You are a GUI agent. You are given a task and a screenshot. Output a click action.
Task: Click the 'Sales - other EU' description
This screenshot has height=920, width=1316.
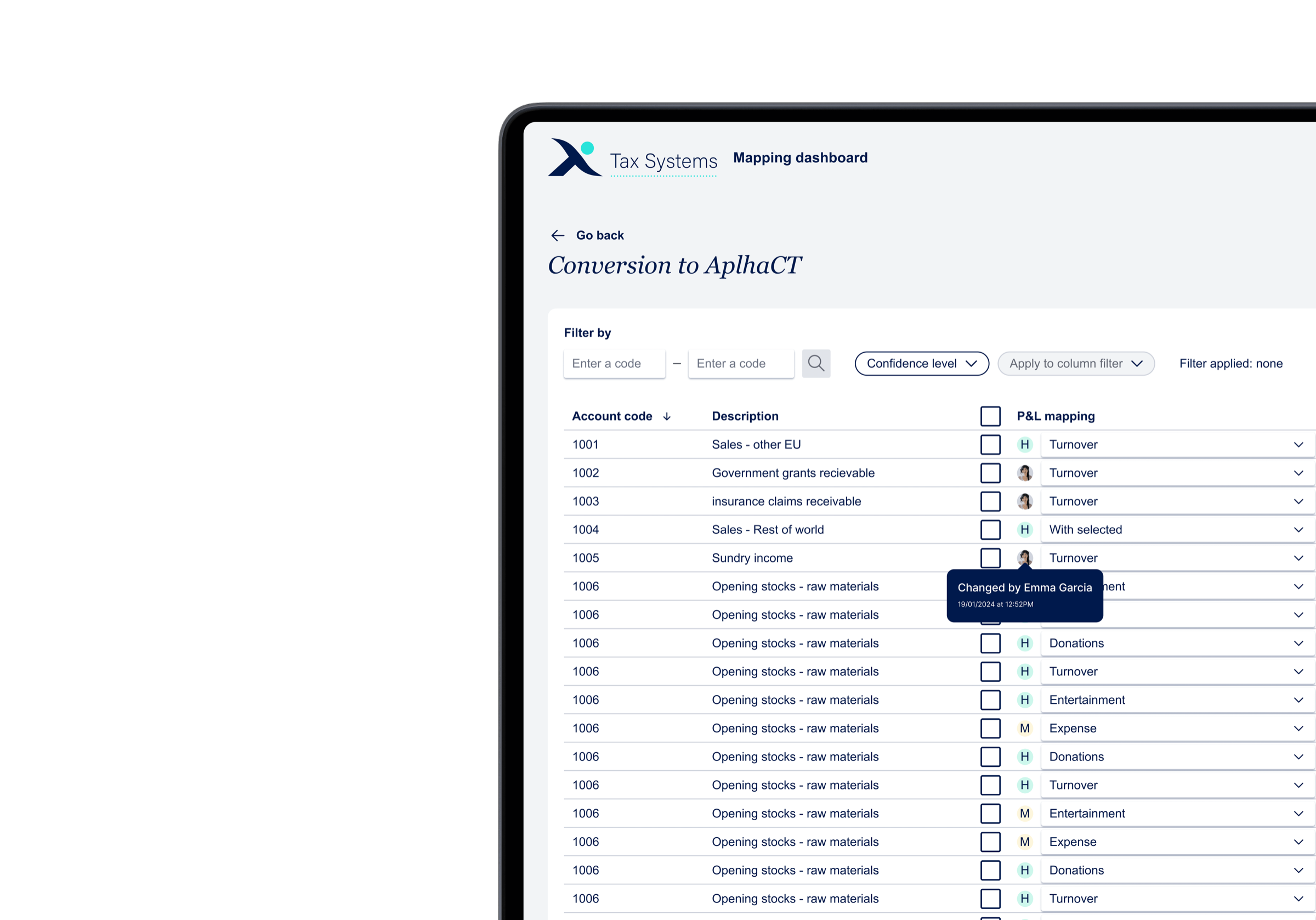pos(756,444)
